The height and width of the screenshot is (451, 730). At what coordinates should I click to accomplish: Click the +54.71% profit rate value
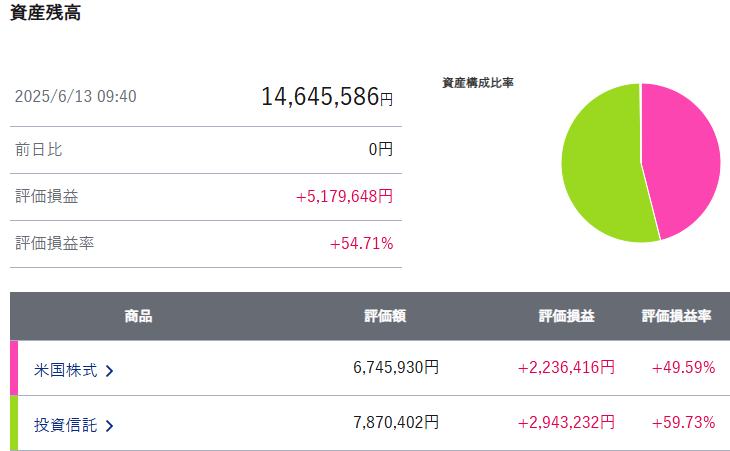click(x=361, y=244)
